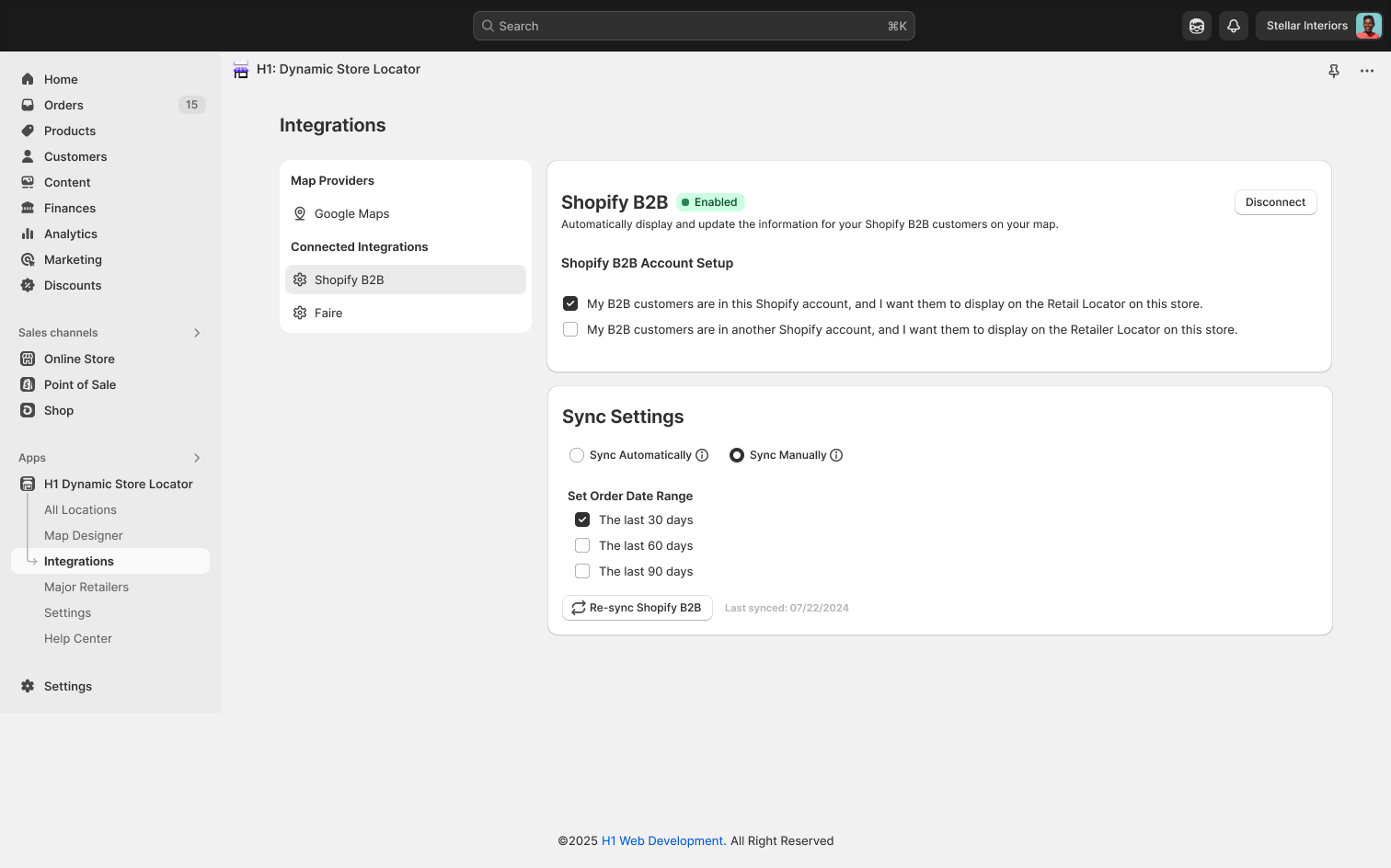The width and height of the screenshot is (1391, 868).
Task: Click the Last synced 07/22/2024 text
Action: 787,608
